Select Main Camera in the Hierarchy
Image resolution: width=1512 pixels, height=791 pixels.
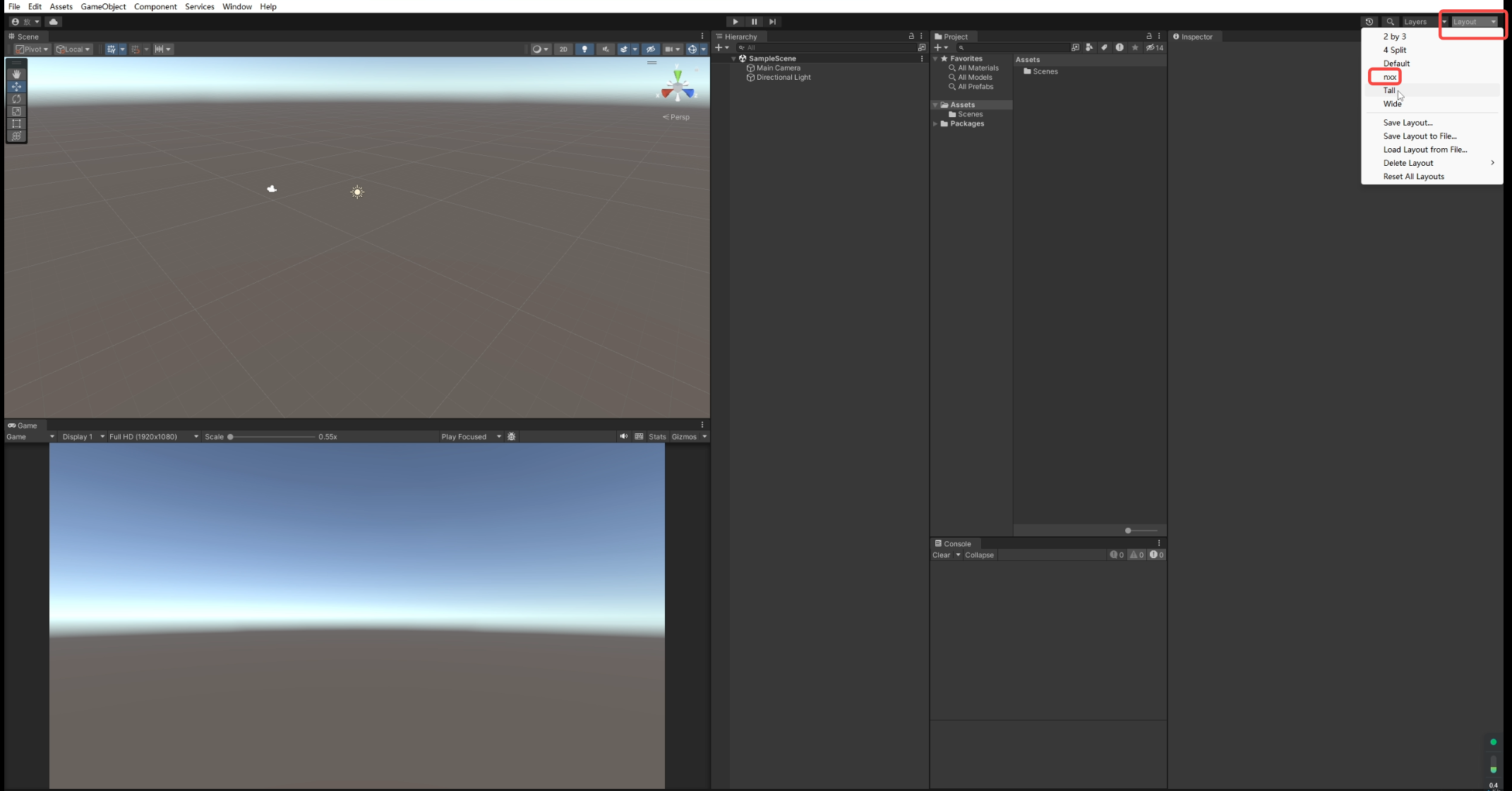click(x=778, y=68)
